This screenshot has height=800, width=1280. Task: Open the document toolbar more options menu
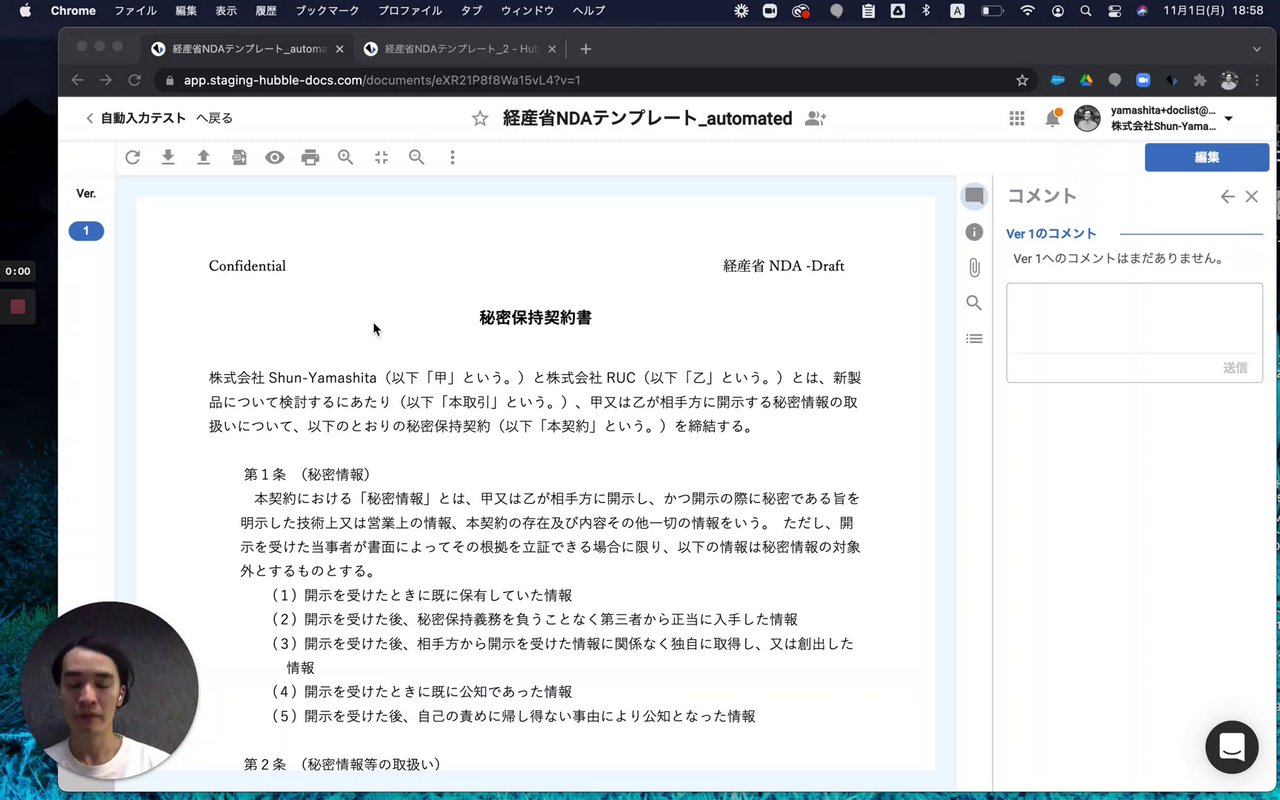[x=452, y=157]
